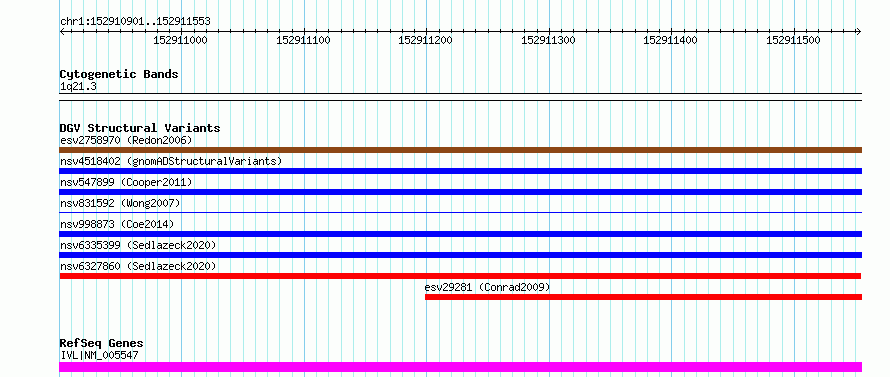Click the red nsv6327860 Sedlazeck2020 bar
Image resolution: width=890 pixels, height=377 pixels.
click(460, 276)
